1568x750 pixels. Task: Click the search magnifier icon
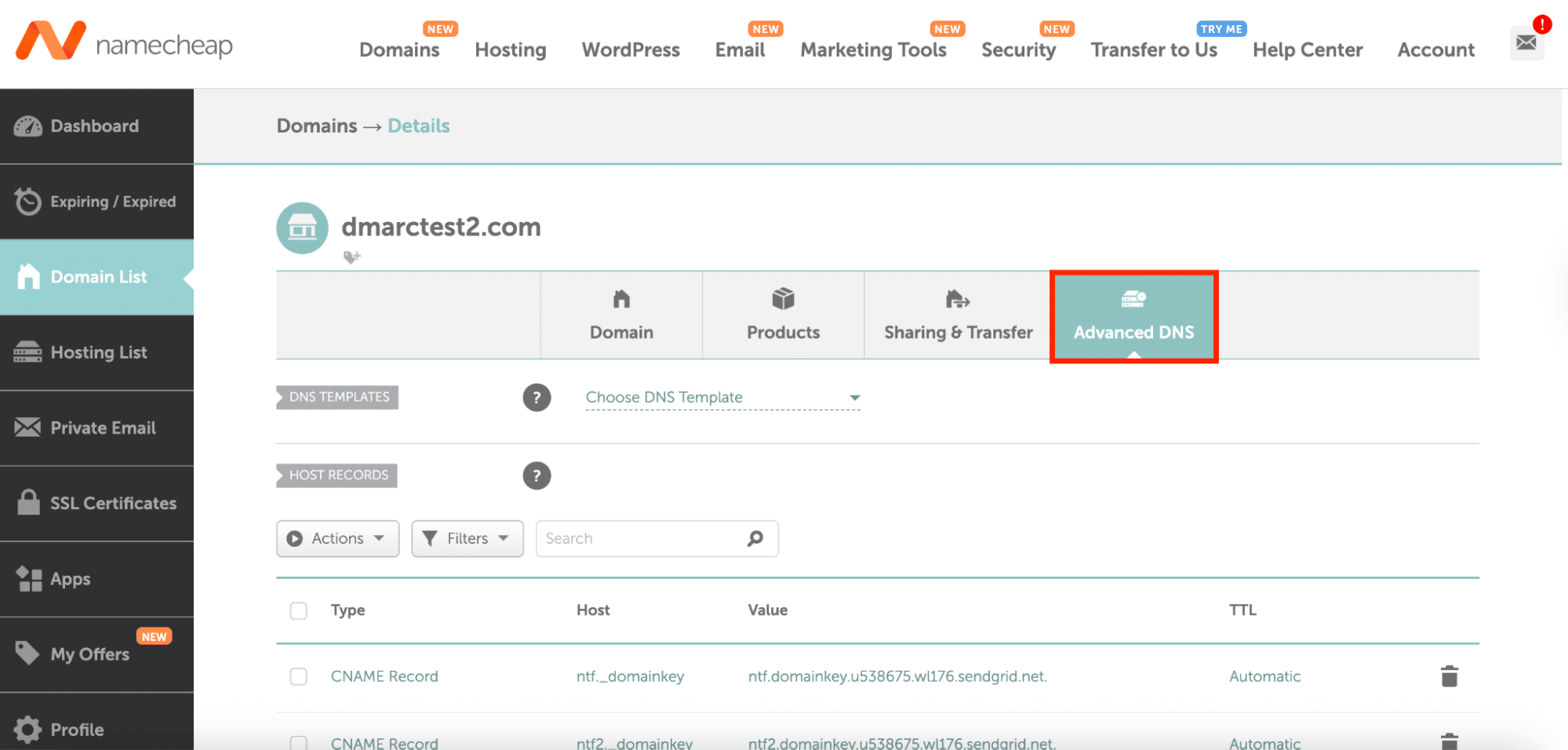pyautogui.click(x=755, y=539)
